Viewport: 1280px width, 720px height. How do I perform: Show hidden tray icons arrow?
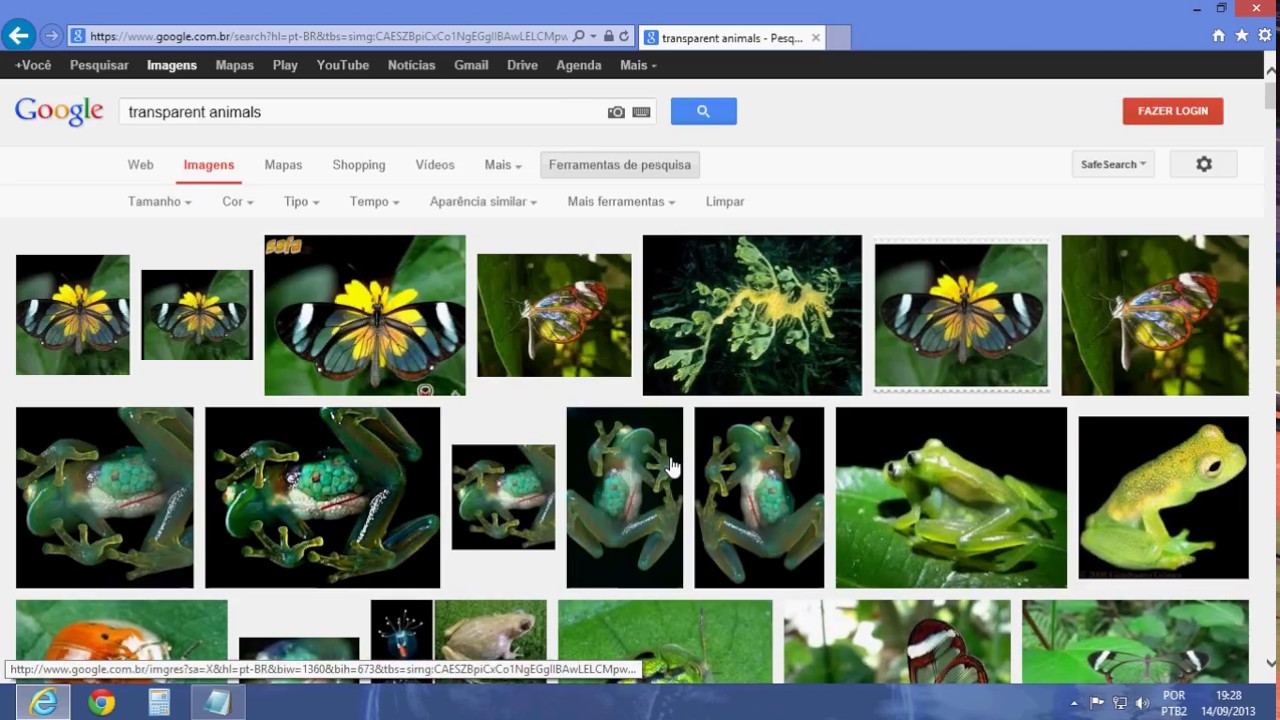coord(1074,703)
